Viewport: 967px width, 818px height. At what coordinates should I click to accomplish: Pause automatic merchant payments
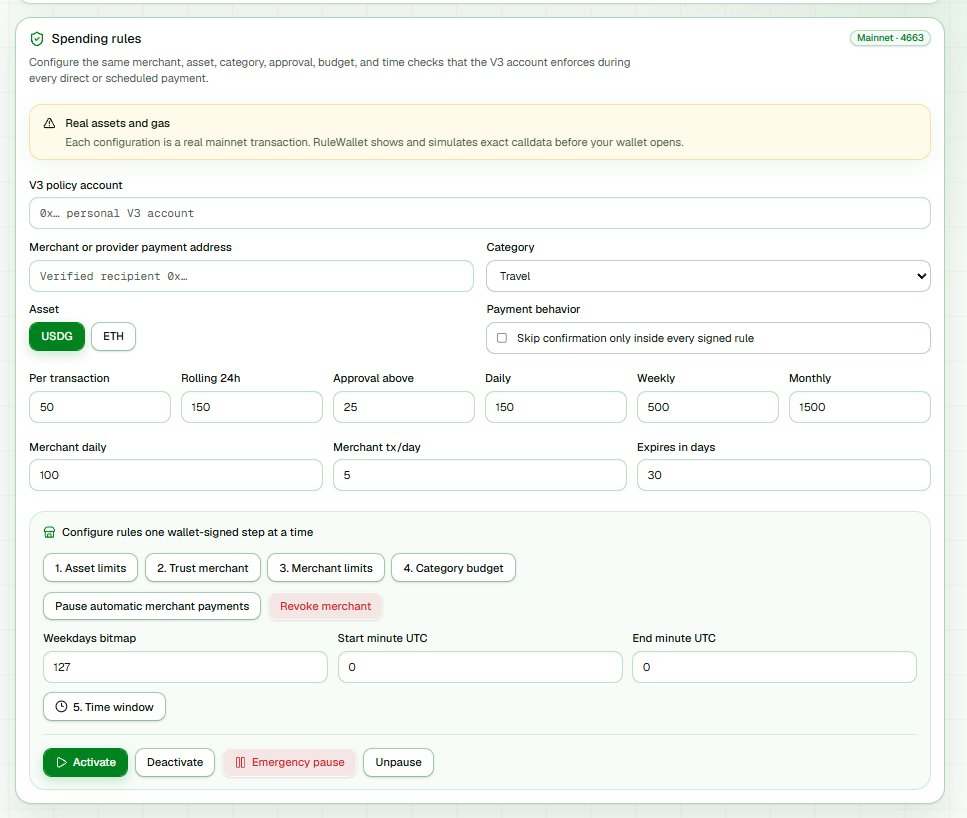tap(152, 606)
